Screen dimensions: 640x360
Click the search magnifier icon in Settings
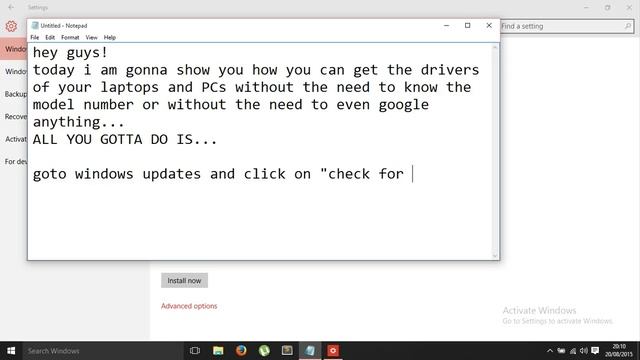pyautogui.click(x=628, y=26)
